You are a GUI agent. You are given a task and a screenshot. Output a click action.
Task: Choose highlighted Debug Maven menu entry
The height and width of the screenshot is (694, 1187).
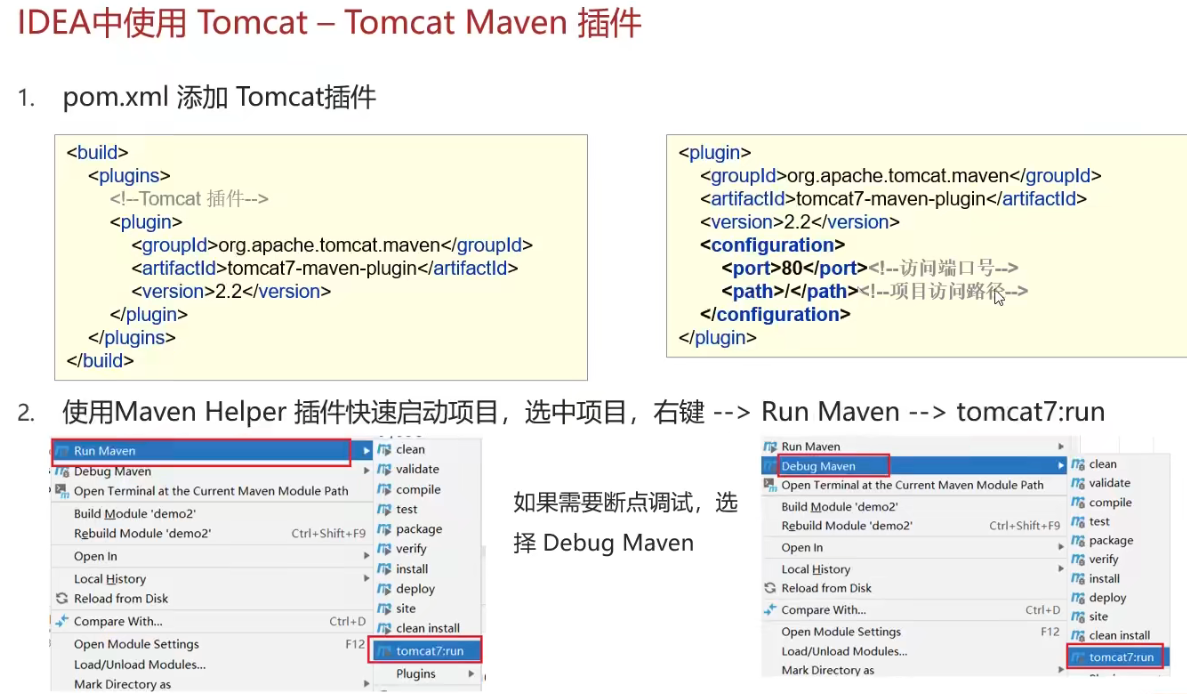click(x=914, y=465)
